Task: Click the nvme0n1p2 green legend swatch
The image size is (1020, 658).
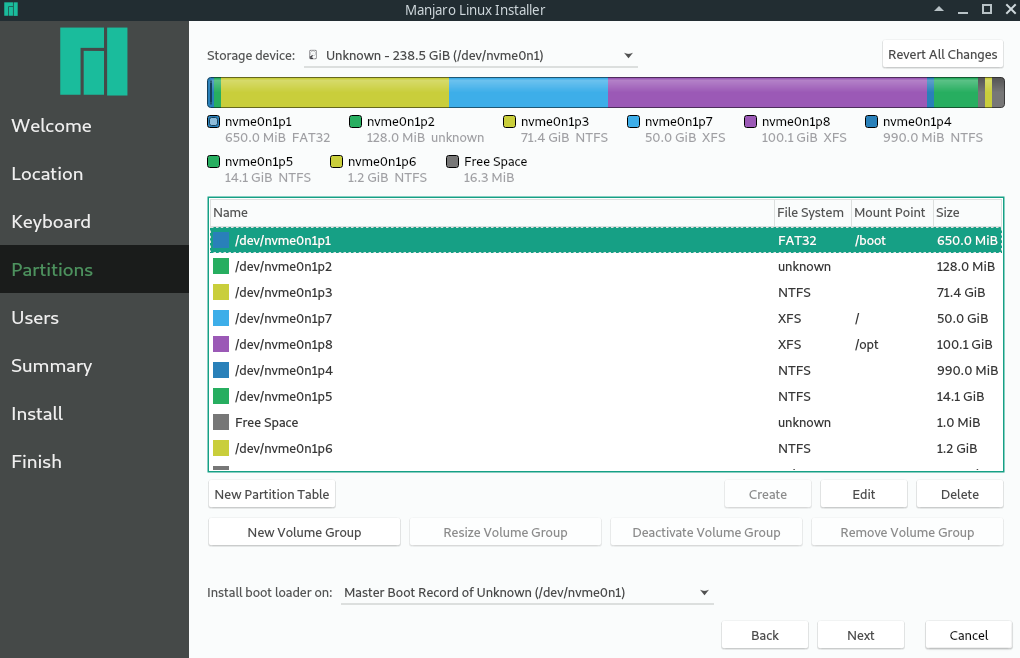Action: pyautogui.click(x=355, y=122)
